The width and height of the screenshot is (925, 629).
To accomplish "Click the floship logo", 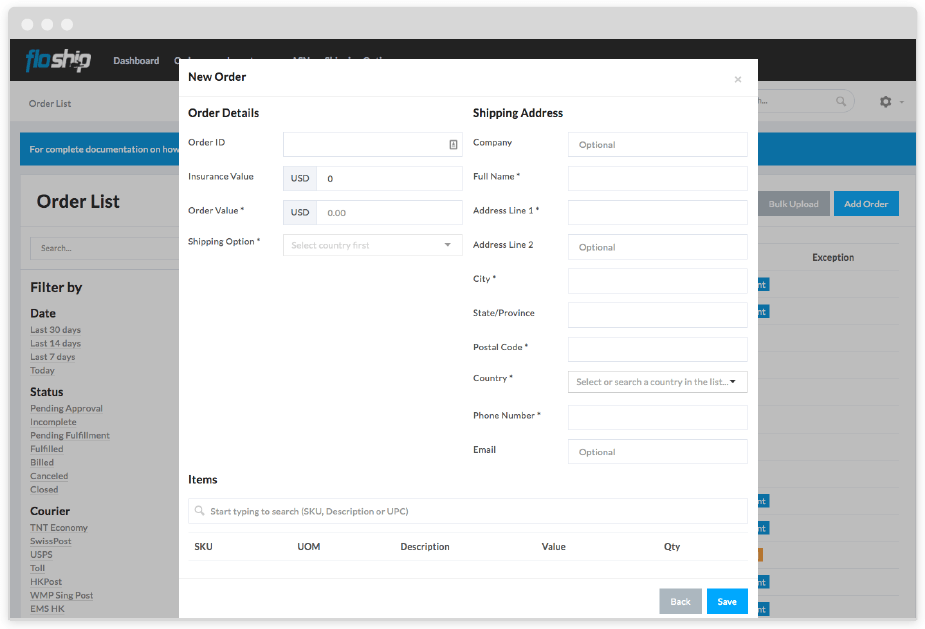I will (58, 61).
